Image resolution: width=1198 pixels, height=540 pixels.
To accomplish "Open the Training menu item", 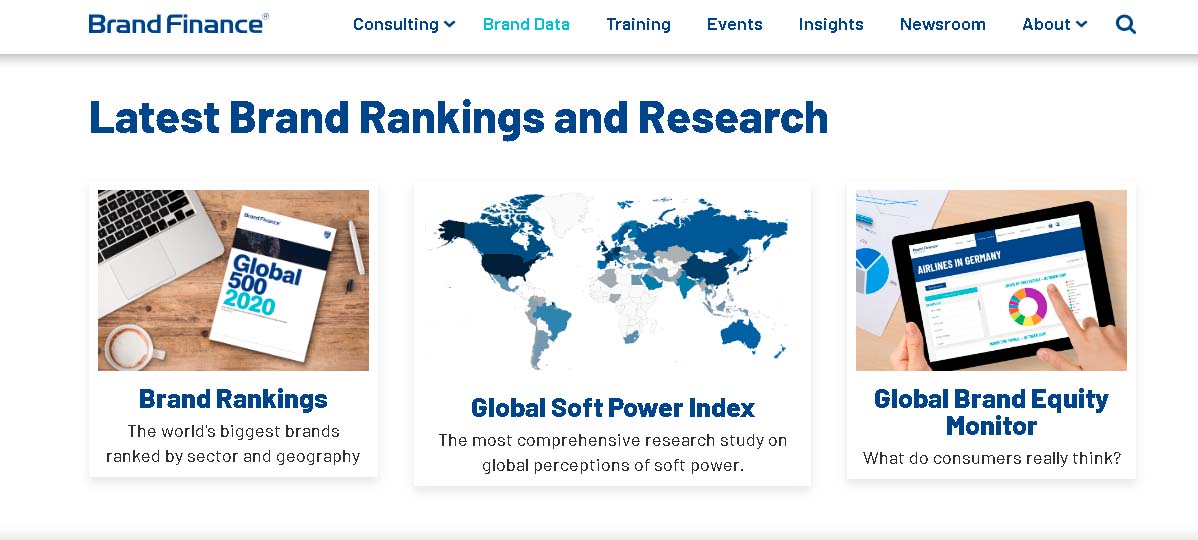I will click(x=638, y=24).
